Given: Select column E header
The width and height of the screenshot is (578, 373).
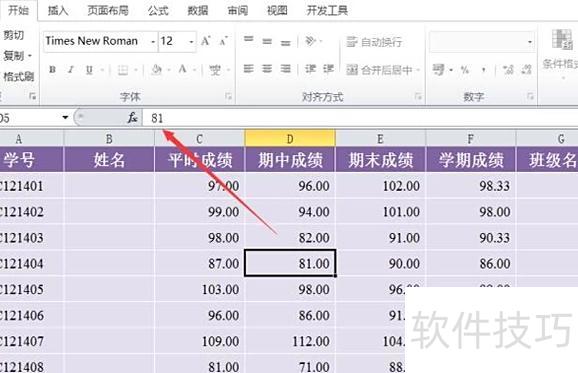Looking at the screenshot, I should [380, 139].
